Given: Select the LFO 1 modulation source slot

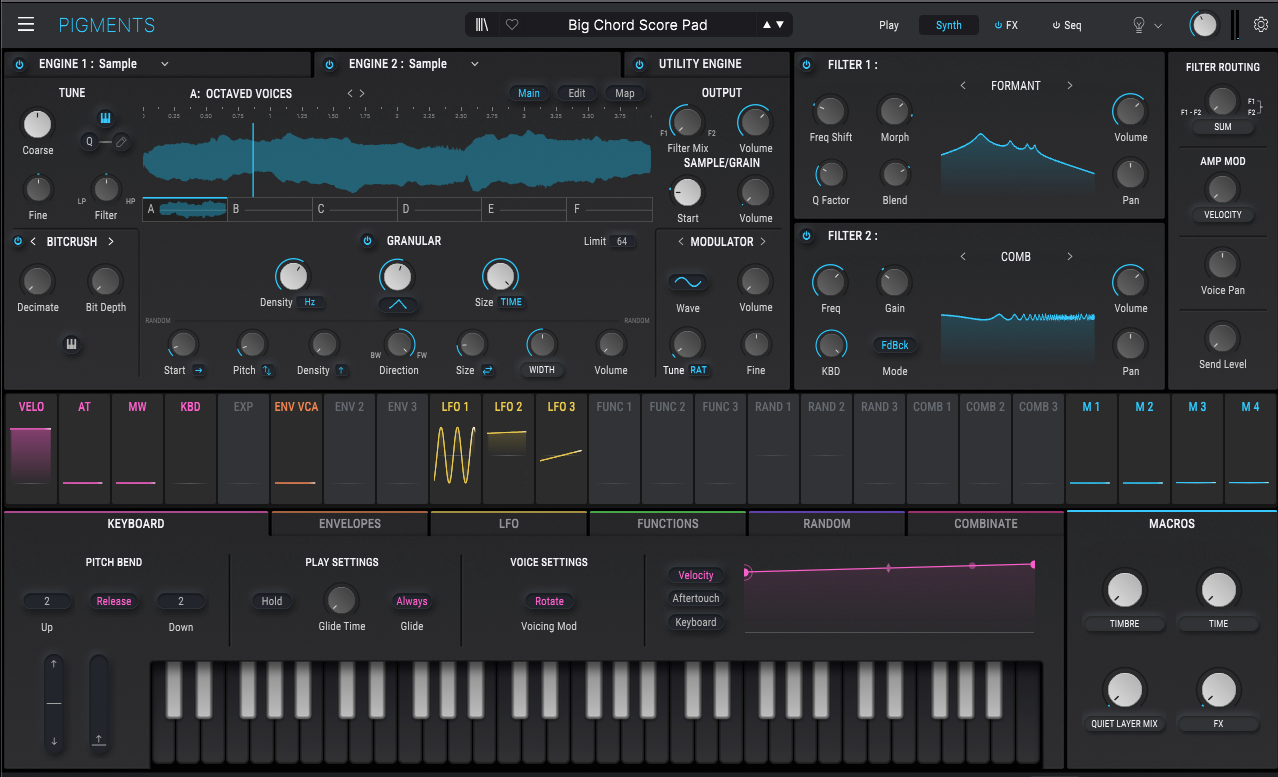Looking at the screenshot, I should (455, 449).
